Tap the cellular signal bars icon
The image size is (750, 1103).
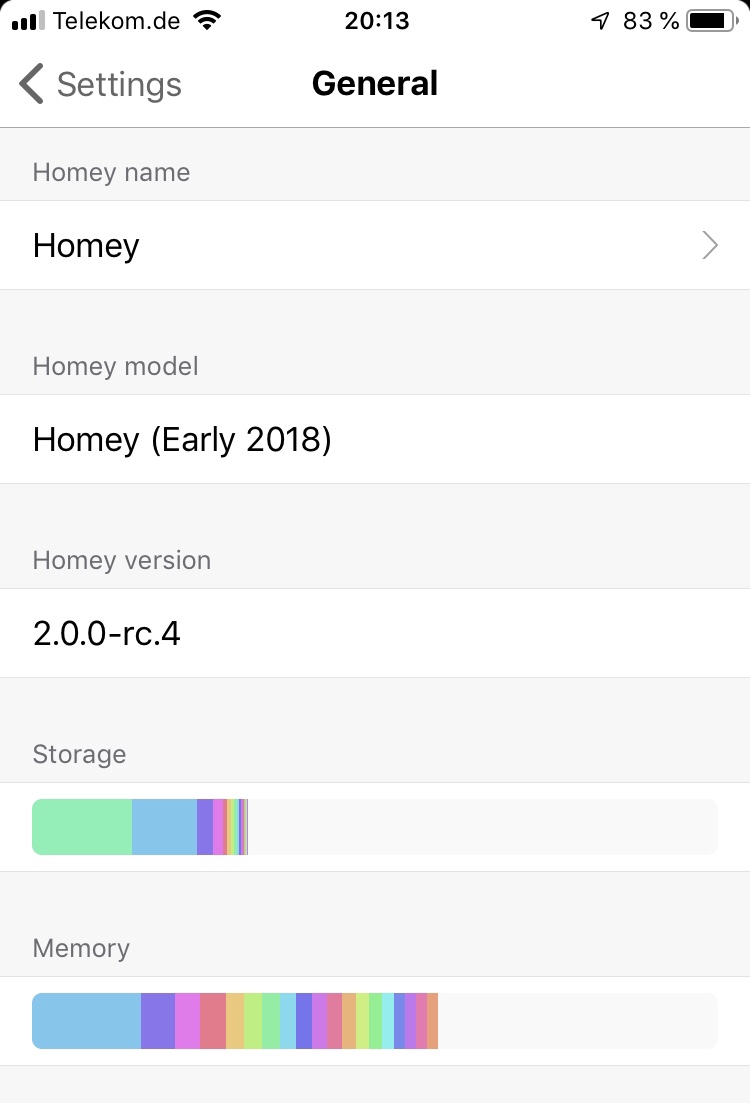tap(28, 20)
